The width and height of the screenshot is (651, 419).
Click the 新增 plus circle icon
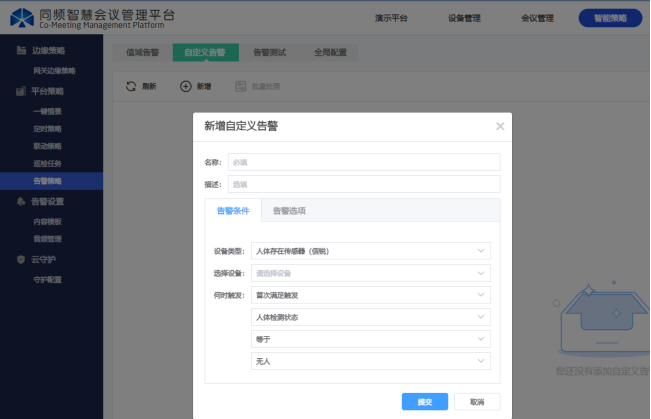pos(185,87)
